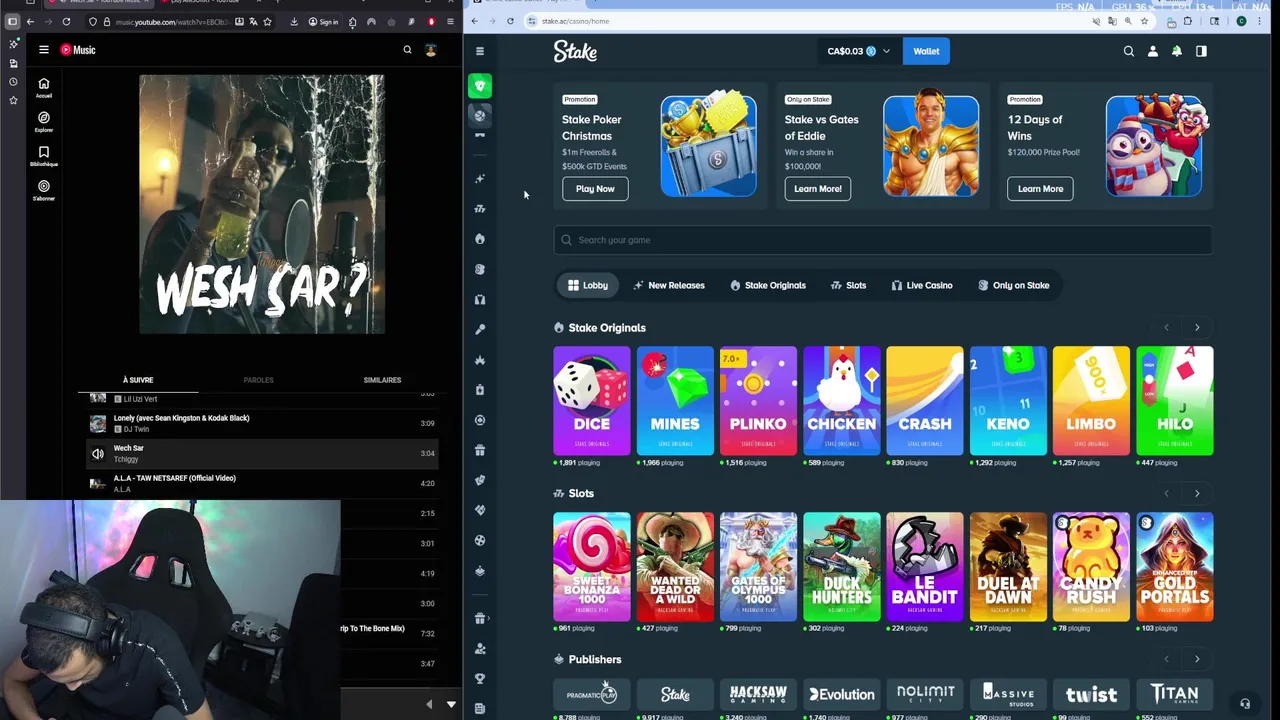Select the Live Casino tab
This screenshot has width=1280, height=720.
(x=921, y=285)
